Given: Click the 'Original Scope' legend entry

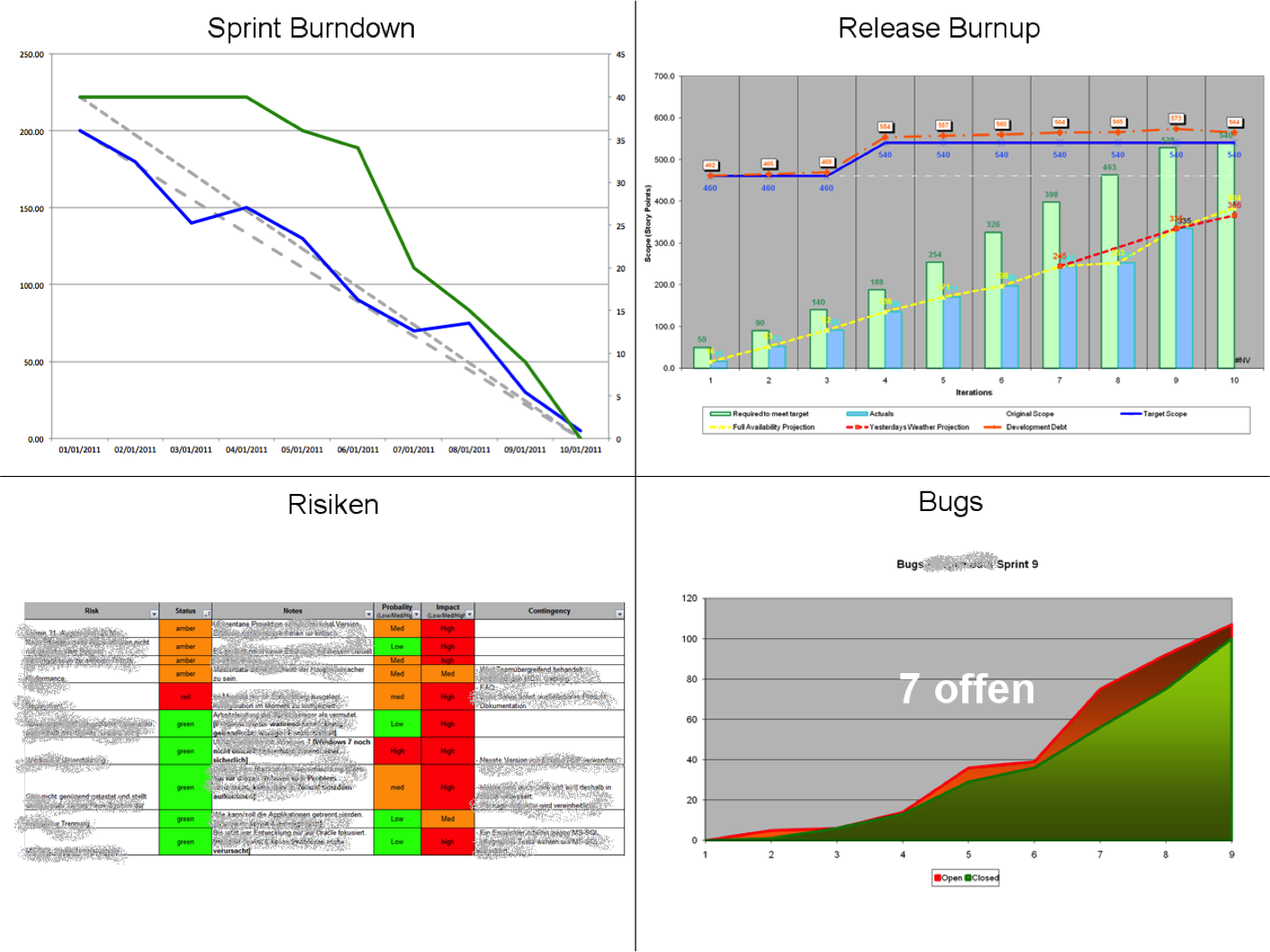Looking at the screenshot, I should coord(1030,414).
